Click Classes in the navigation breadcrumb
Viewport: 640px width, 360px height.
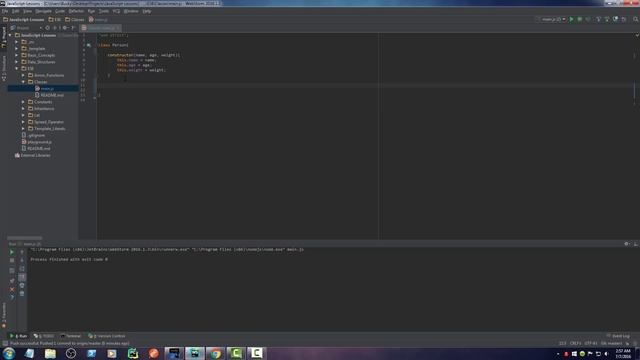pos(75,19)
